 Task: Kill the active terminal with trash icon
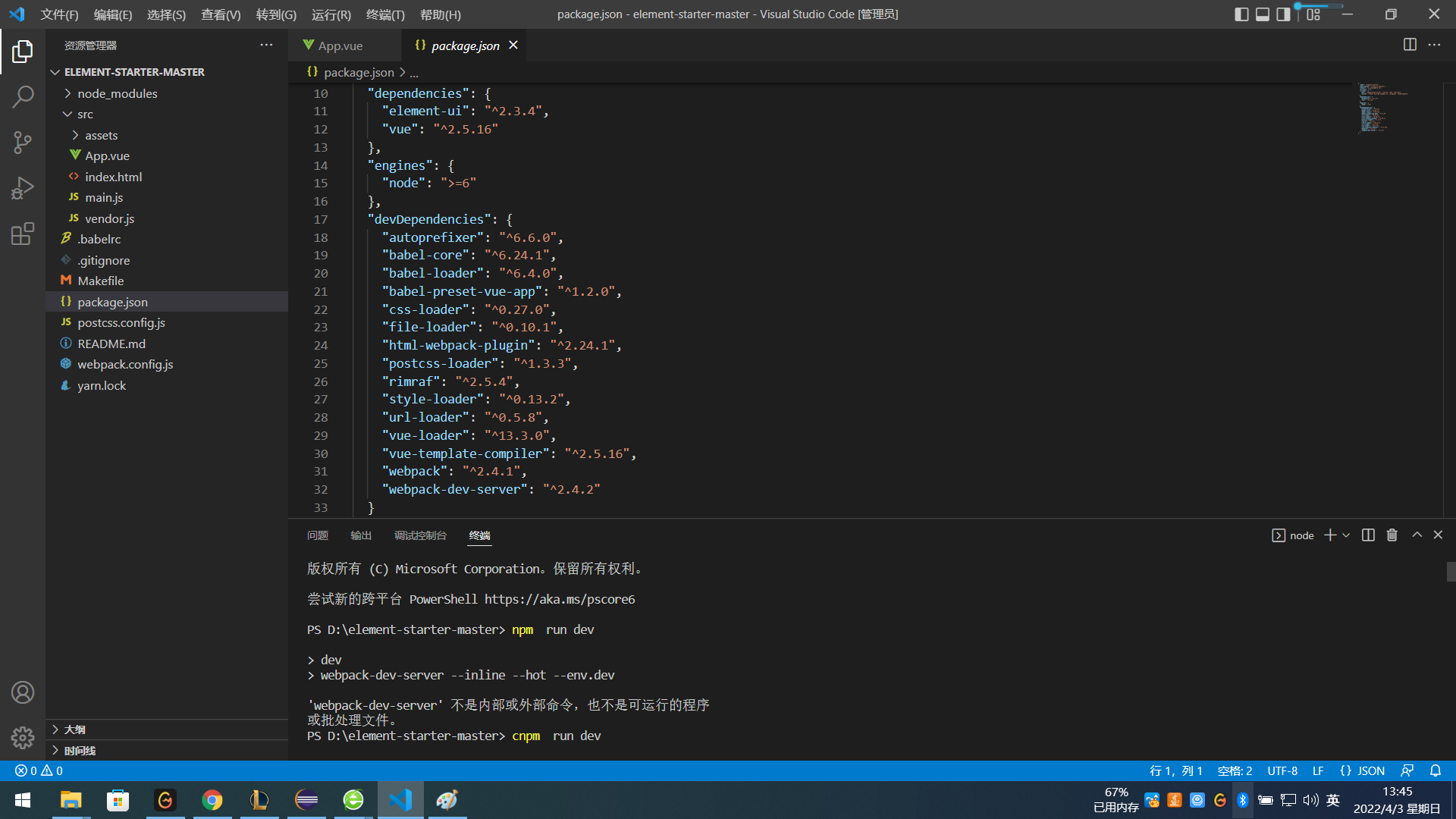click(x=1391, y=535)
